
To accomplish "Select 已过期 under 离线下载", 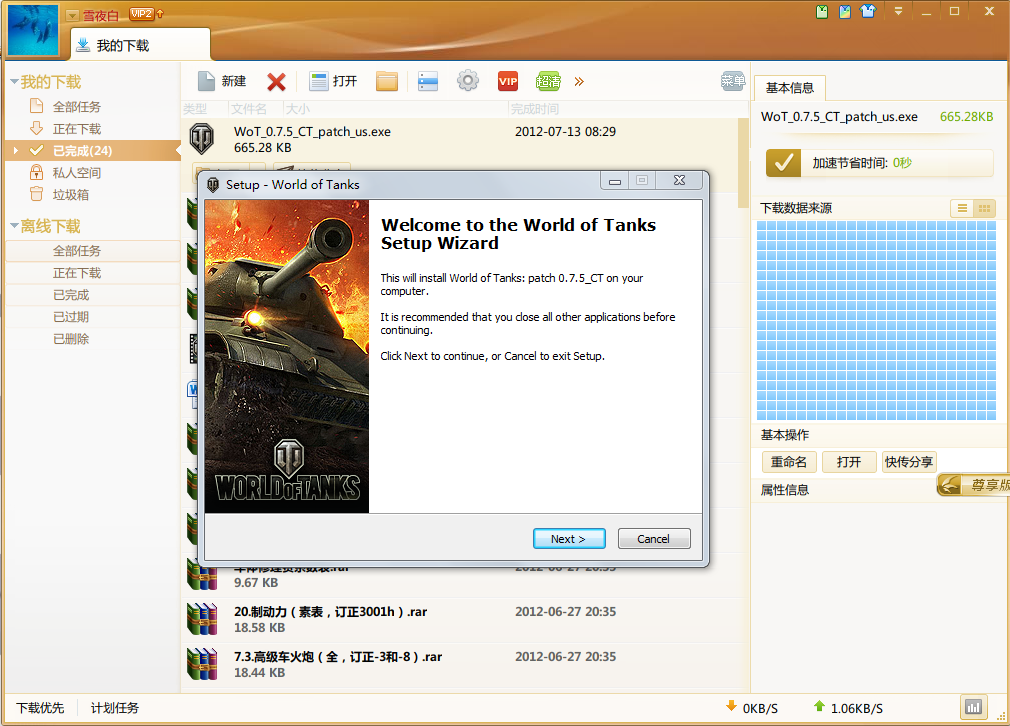I will pyautogui.click(x=93, y=317).
